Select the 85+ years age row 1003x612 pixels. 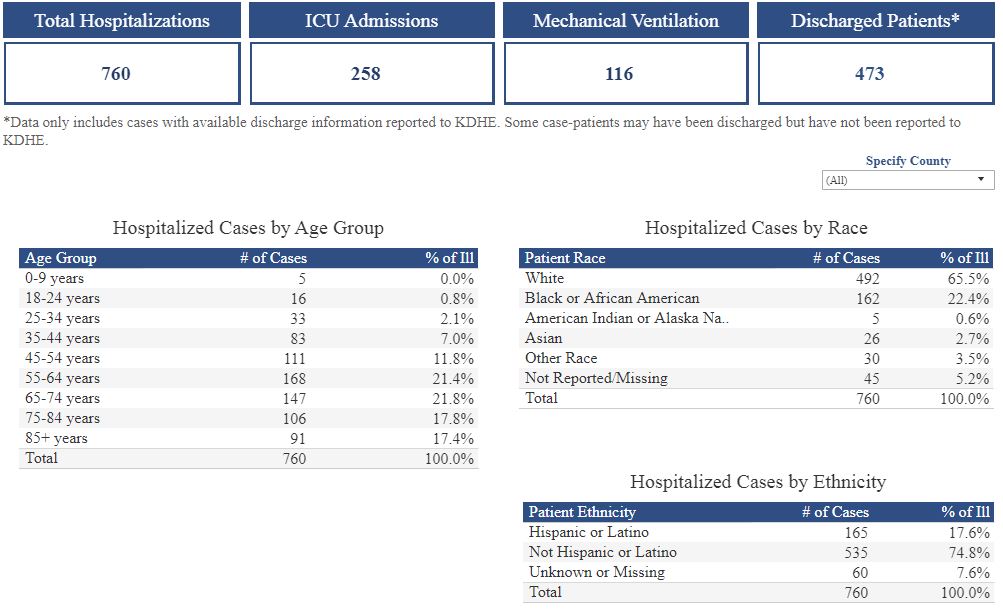coord(57,438)
